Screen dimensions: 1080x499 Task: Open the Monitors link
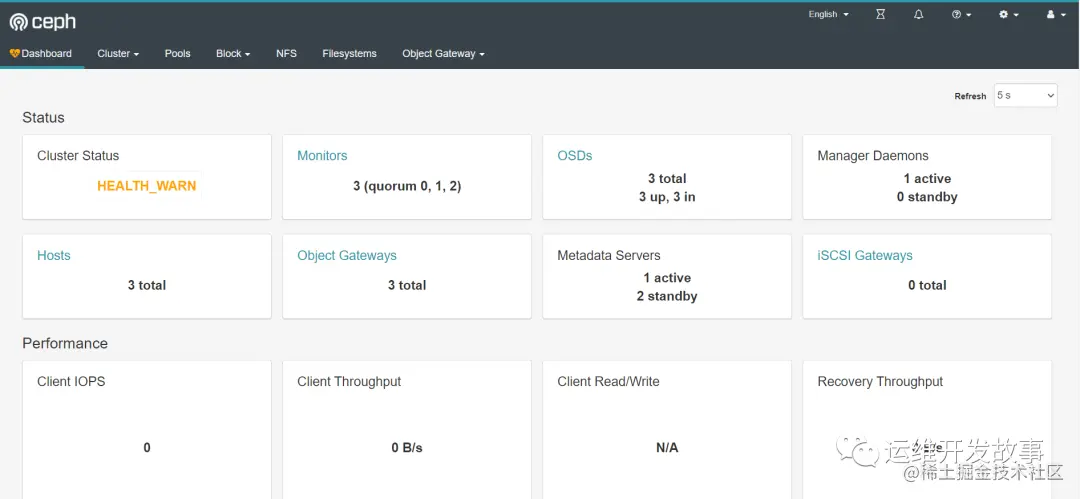click(x=322, y=156)
